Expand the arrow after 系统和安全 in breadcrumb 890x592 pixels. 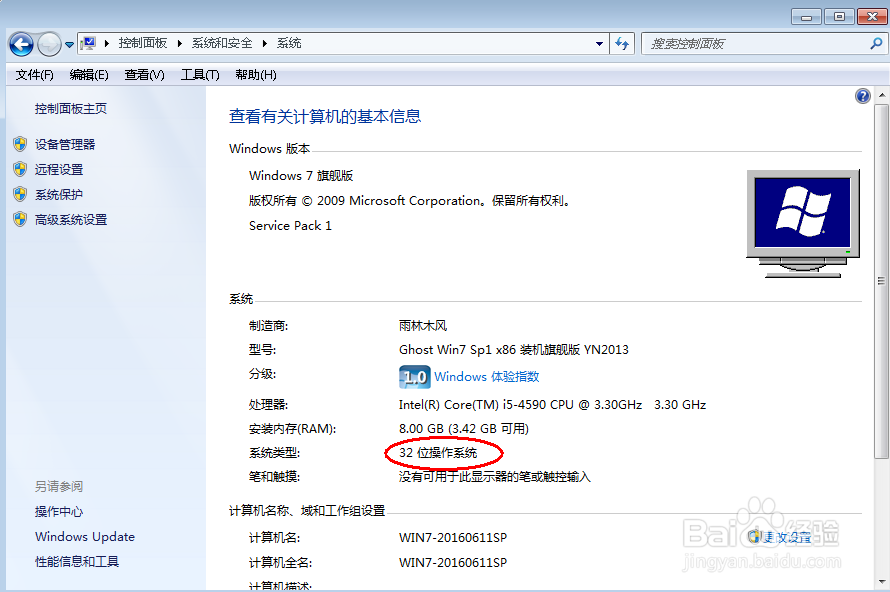click(x=265, y=43)
